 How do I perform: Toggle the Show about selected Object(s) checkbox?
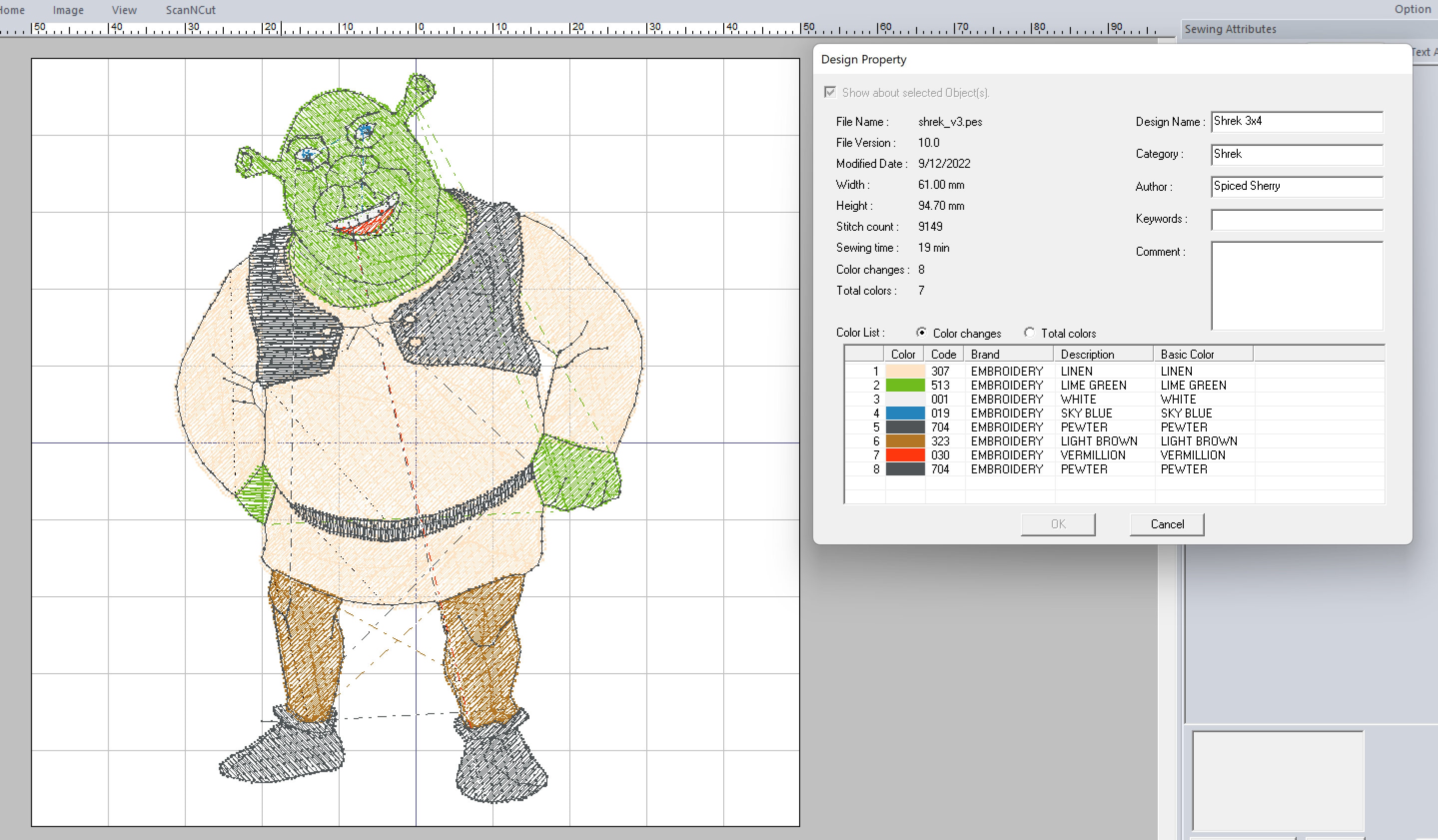point(830,92)
